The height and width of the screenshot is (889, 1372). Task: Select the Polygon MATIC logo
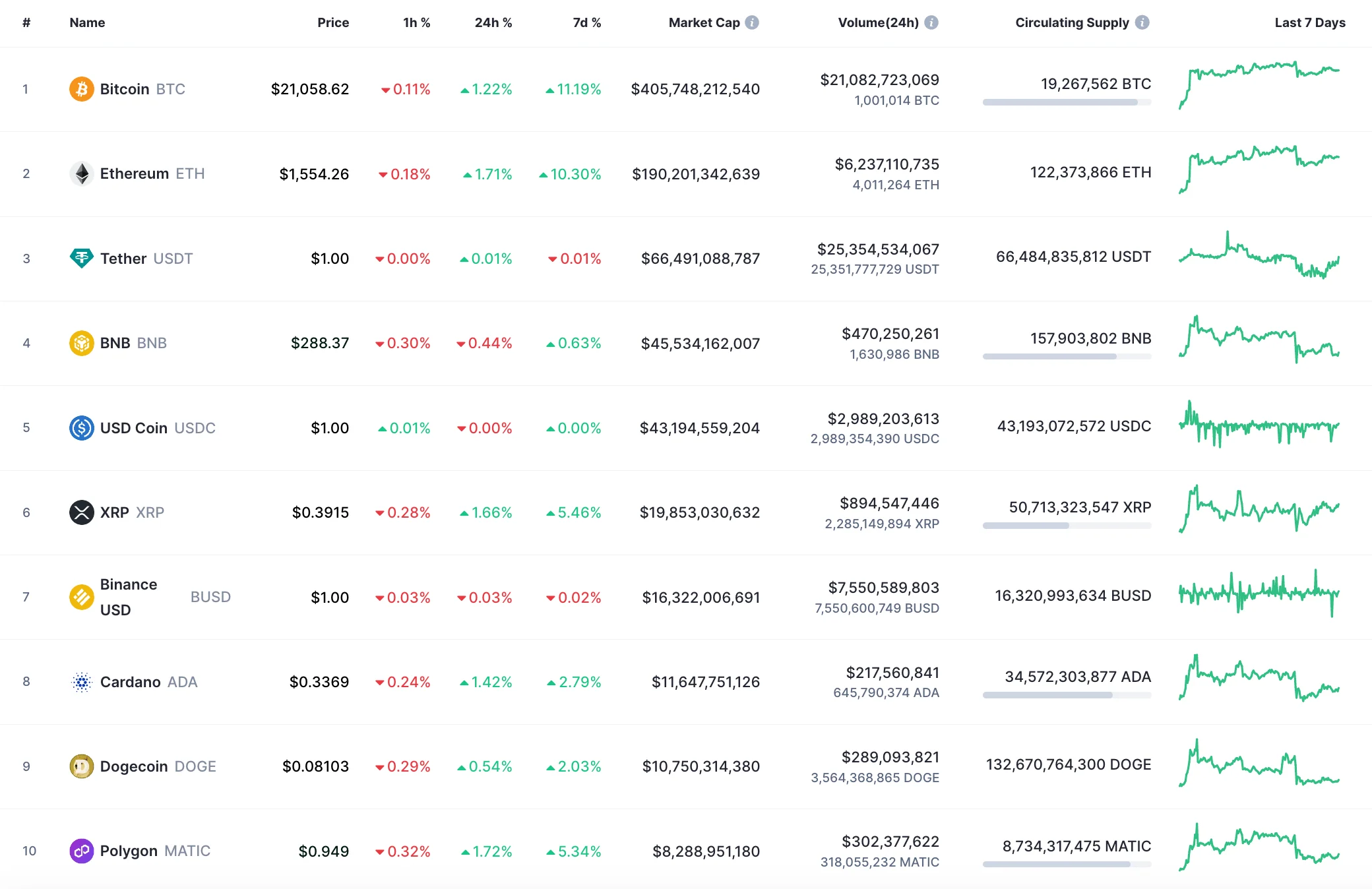(81, 851)
